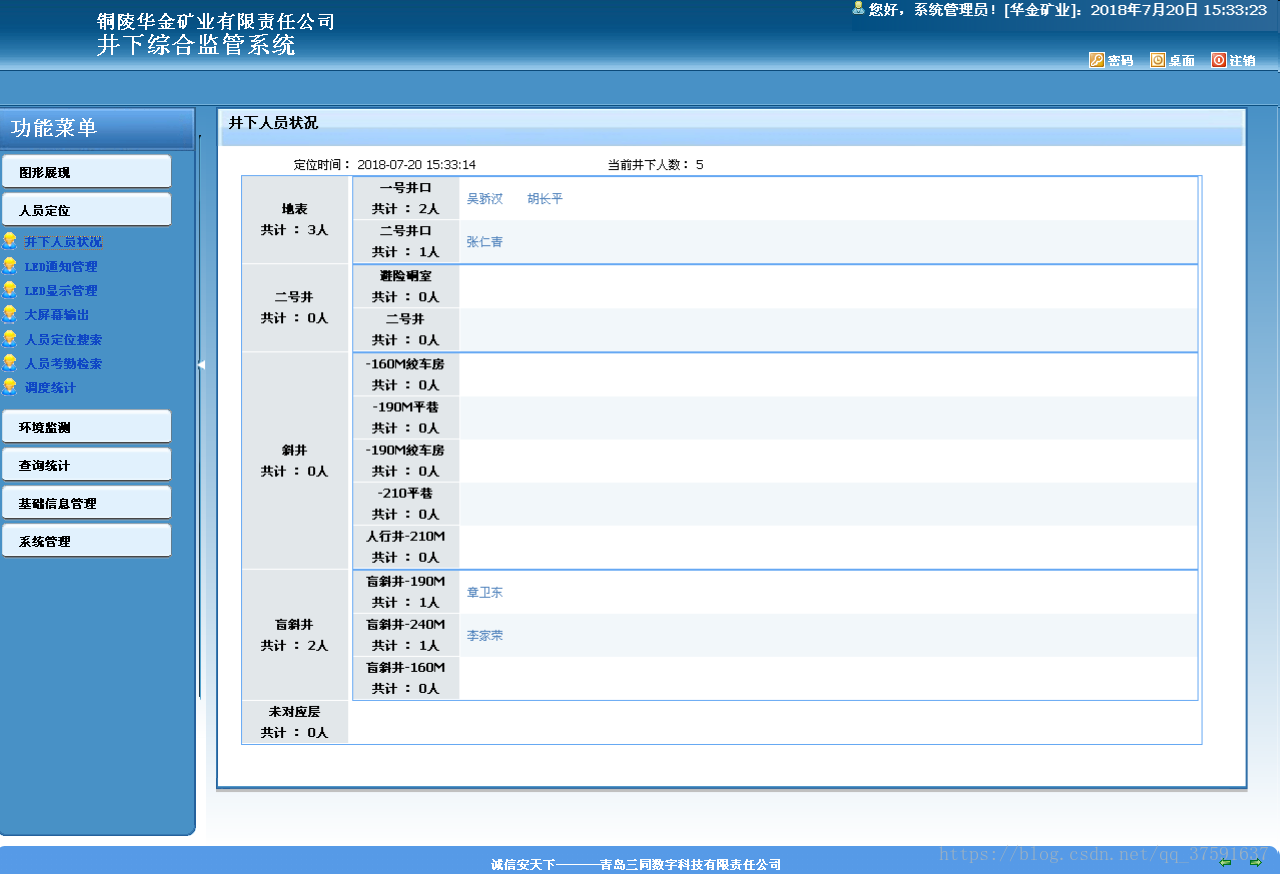Click the 当前井下人数 count text
1280x874 pixels.
pos(655,165)
